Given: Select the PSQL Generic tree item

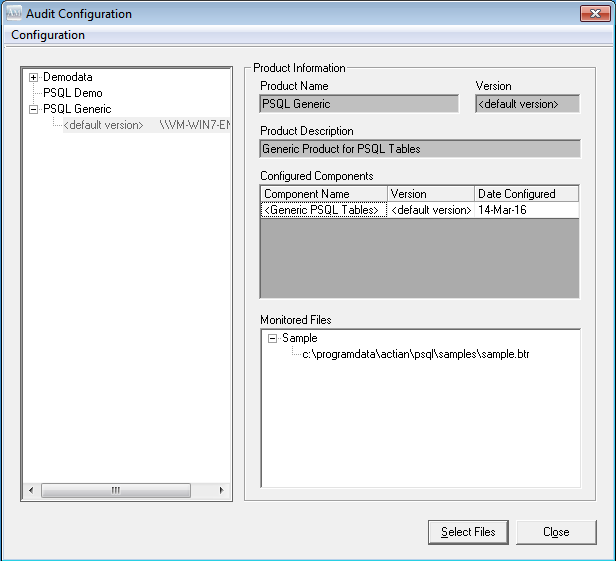Looking at the screenshot, I should point(77,109).
